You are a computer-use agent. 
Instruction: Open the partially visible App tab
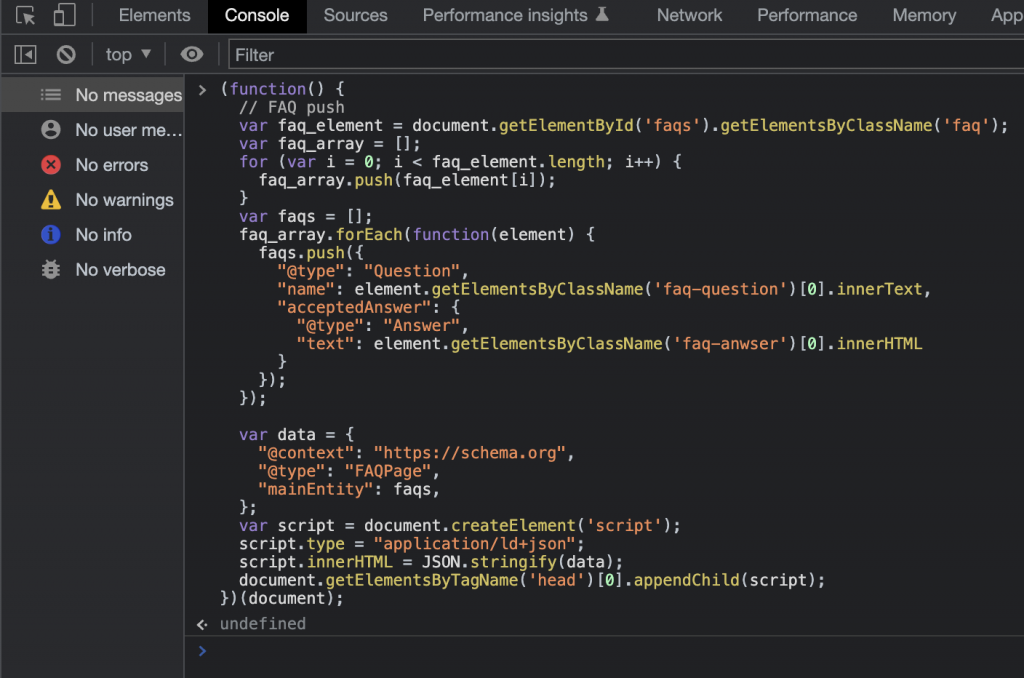pos(1006,16)
